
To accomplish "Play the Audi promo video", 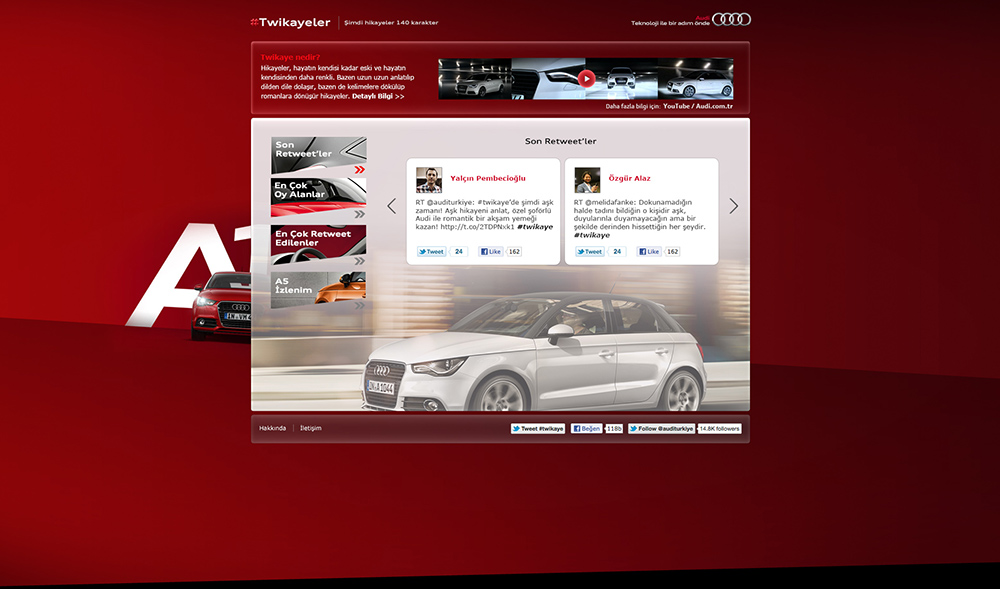I will point(586,78).
